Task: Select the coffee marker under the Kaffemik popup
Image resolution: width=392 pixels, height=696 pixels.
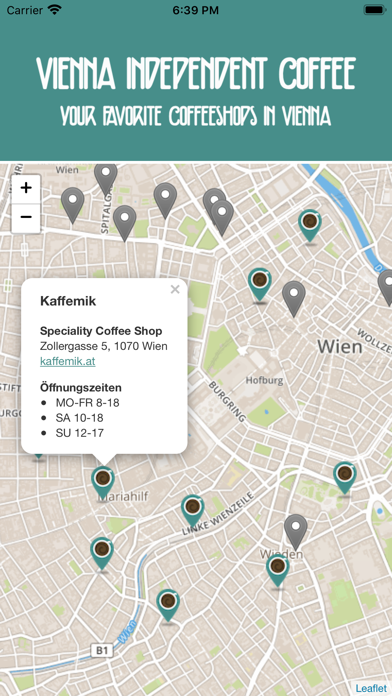Action: tap(103, 482)
